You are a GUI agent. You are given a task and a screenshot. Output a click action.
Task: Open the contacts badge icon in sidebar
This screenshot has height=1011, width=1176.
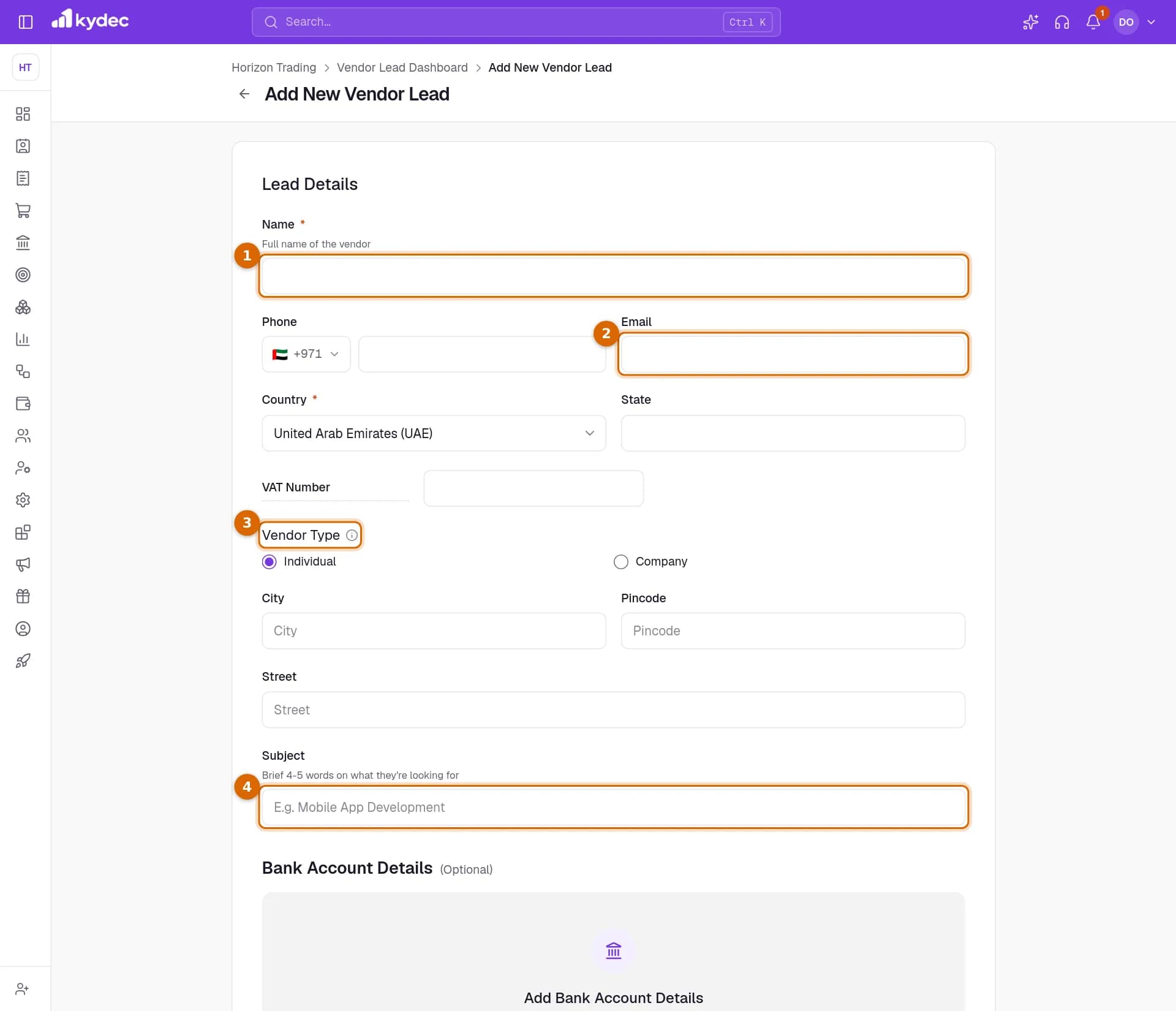[23, 146]
